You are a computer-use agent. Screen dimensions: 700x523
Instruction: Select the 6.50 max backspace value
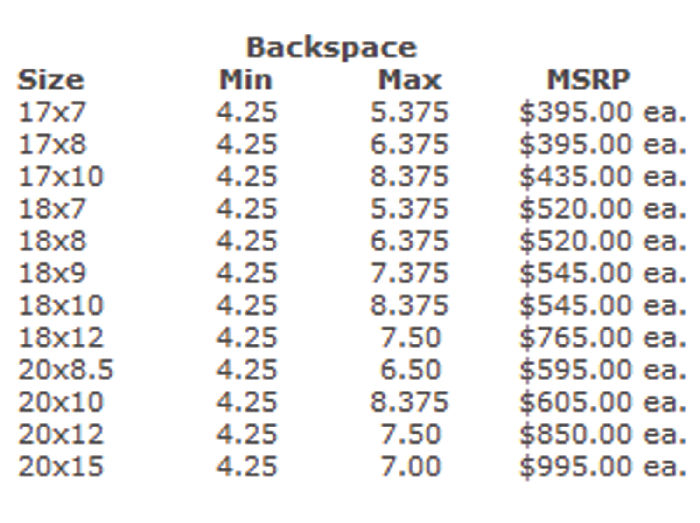pos(410,370)
